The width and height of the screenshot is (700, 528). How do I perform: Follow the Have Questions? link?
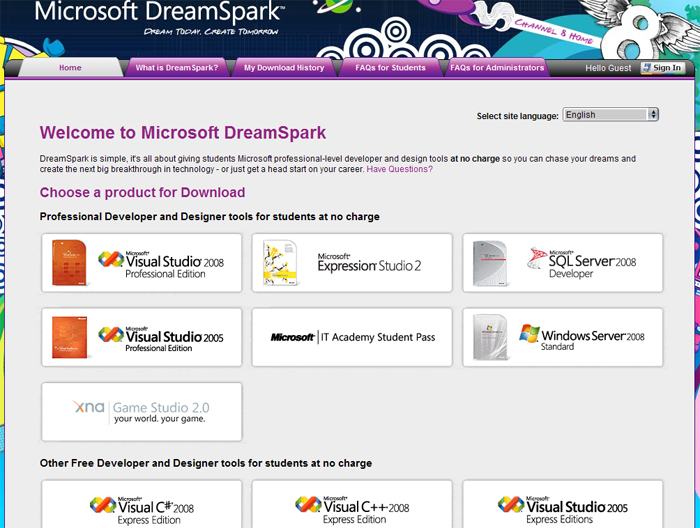coord(400,169)
